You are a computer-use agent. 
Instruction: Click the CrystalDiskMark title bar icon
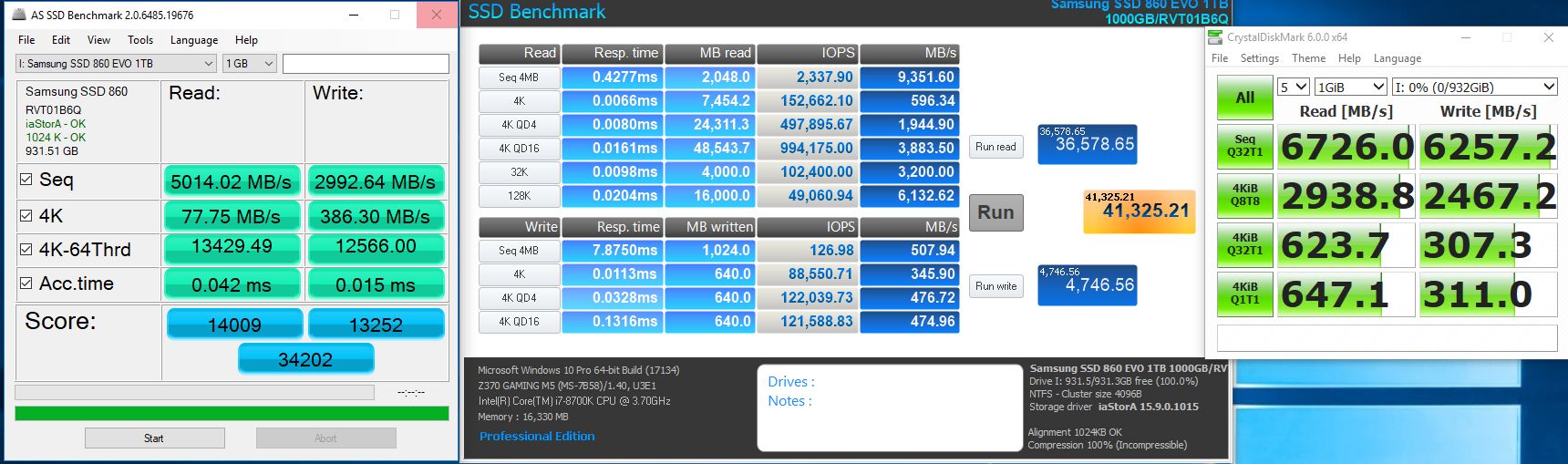click(x=1215, y=37)
